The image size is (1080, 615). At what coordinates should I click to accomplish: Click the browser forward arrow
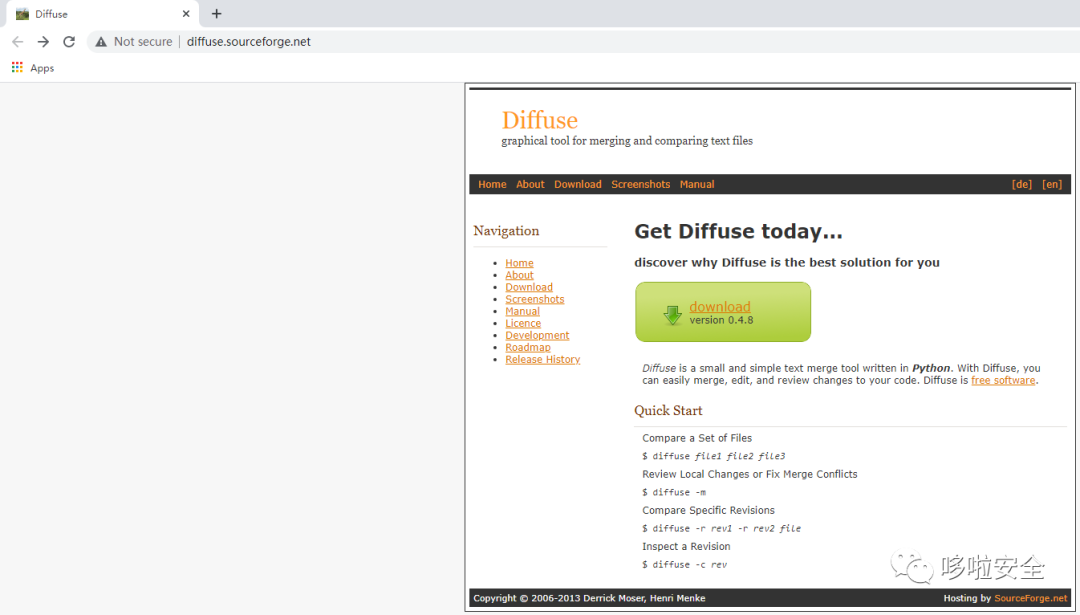tap(43, 42)
